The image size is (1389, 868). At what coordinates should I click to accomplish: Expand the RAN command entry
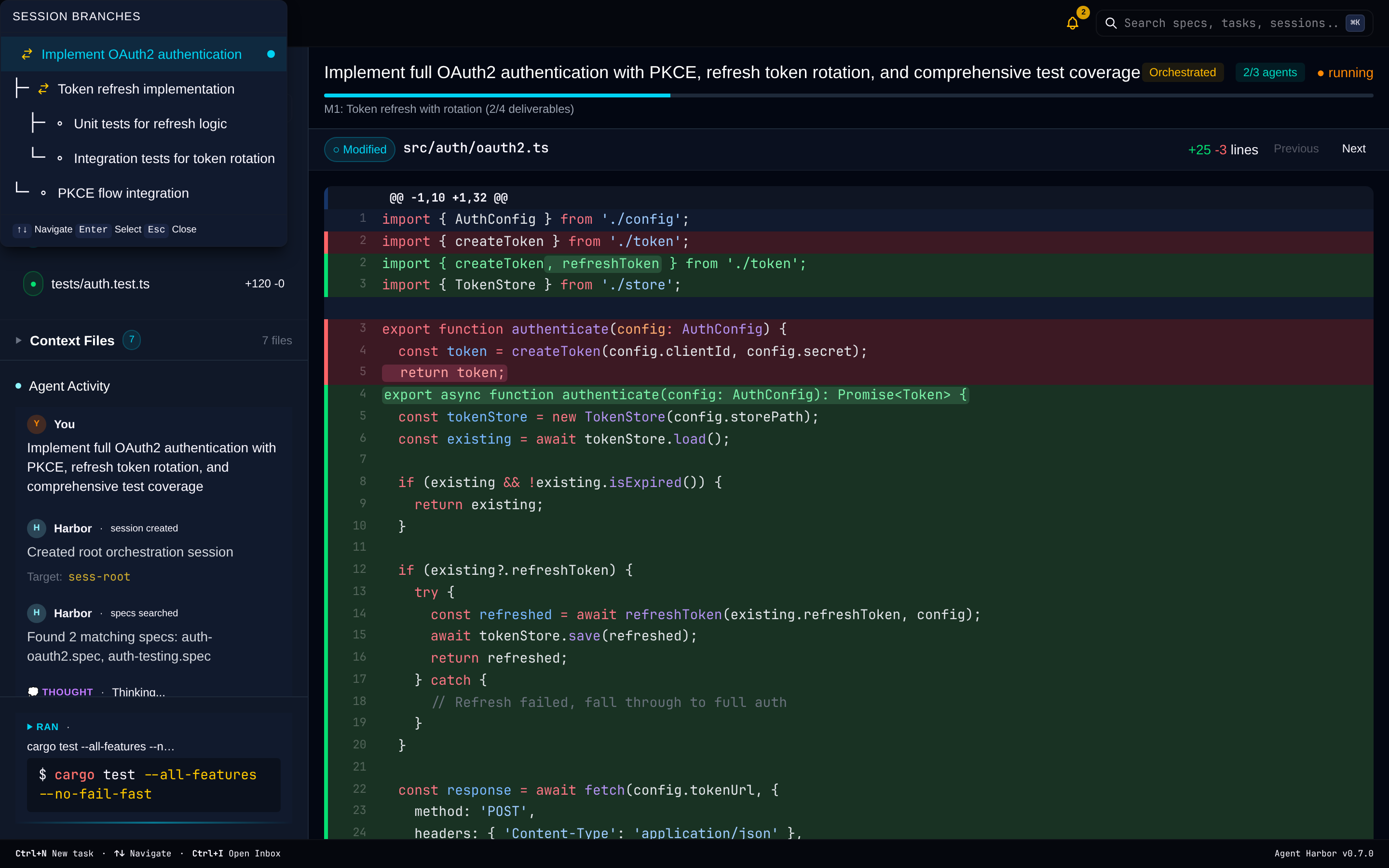coord(30,727)
